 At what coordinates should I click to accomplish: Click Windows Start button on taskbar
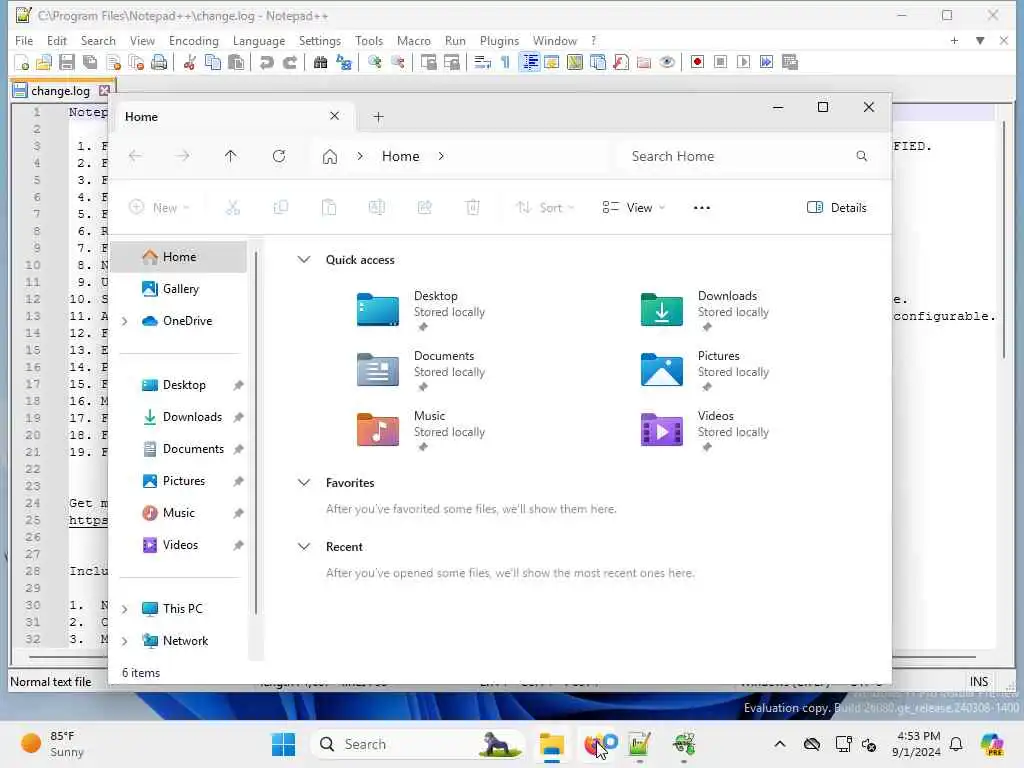pos(283,744)
